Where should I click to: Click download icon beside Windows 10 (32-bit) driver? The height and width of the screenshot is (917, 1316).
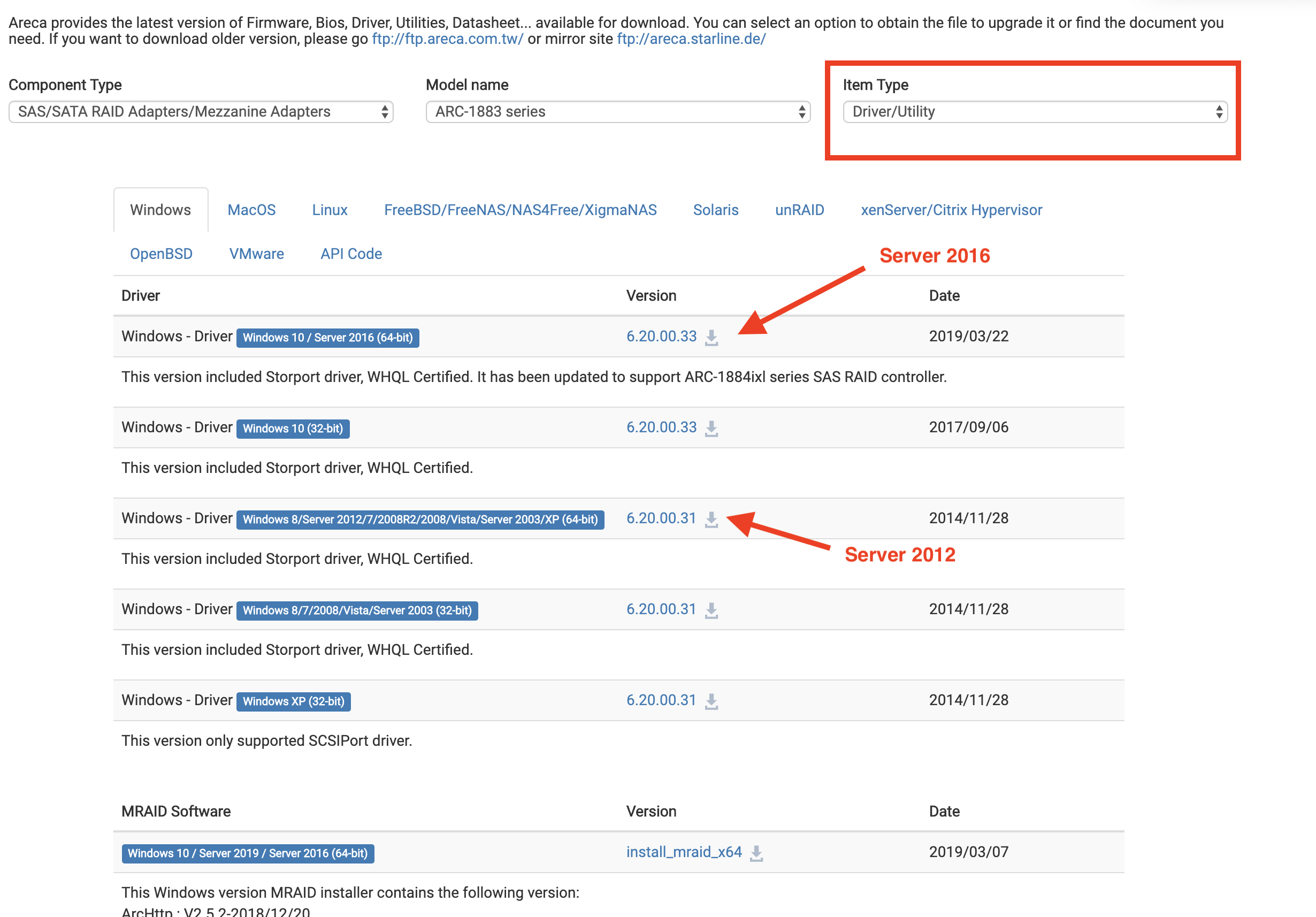click(x=711, y=428)
